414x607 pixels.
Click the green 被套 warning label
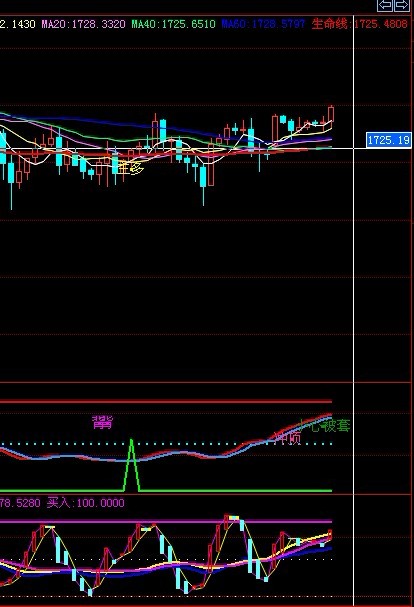(336, 426)
